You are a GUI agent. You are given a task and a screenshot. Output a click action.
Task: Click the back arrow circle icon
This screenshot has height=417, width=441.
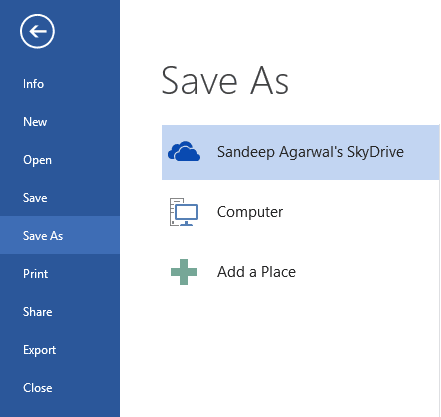[x=37, y=31]
